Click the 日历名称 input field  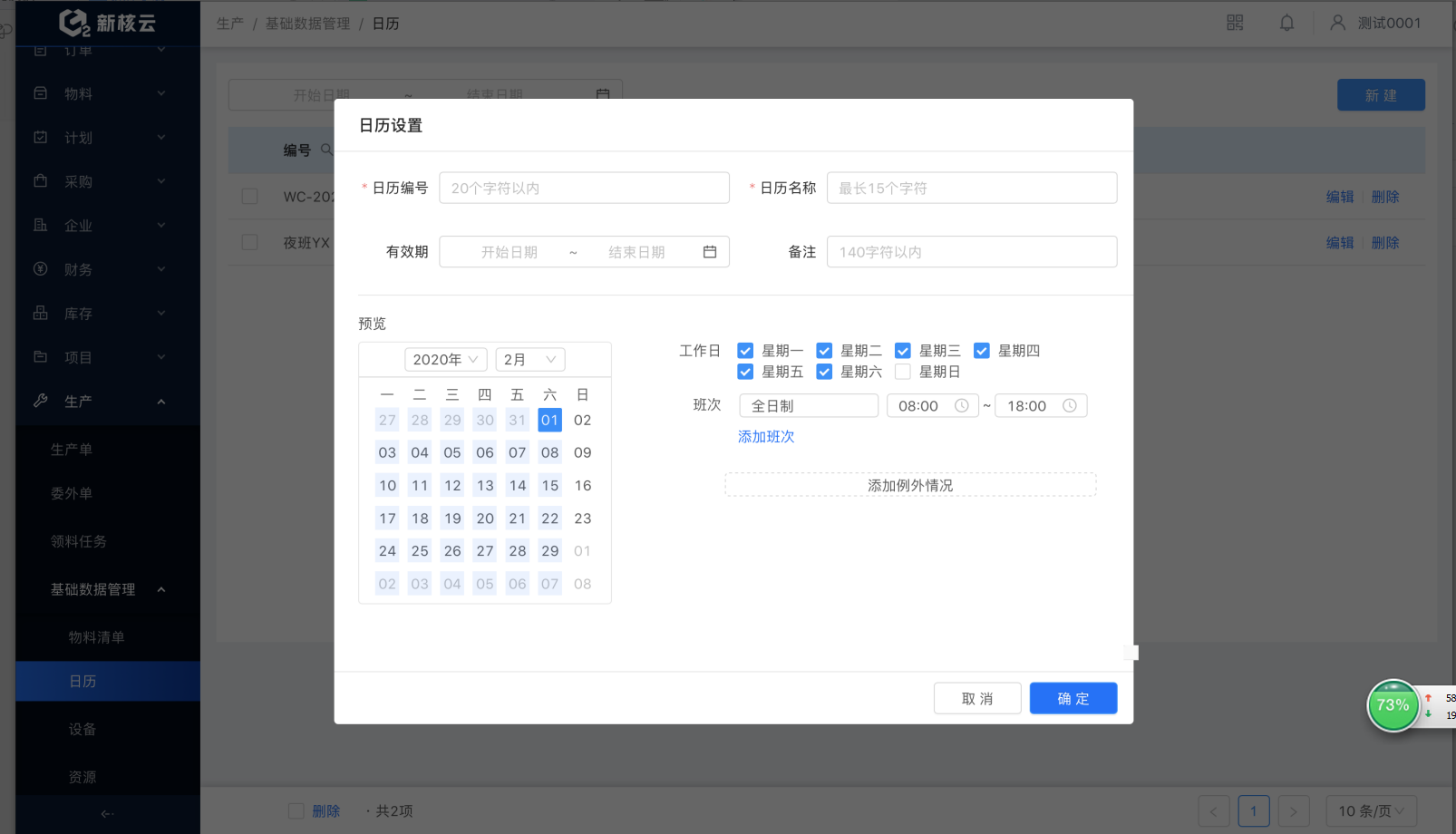click(x=972, y=188)
